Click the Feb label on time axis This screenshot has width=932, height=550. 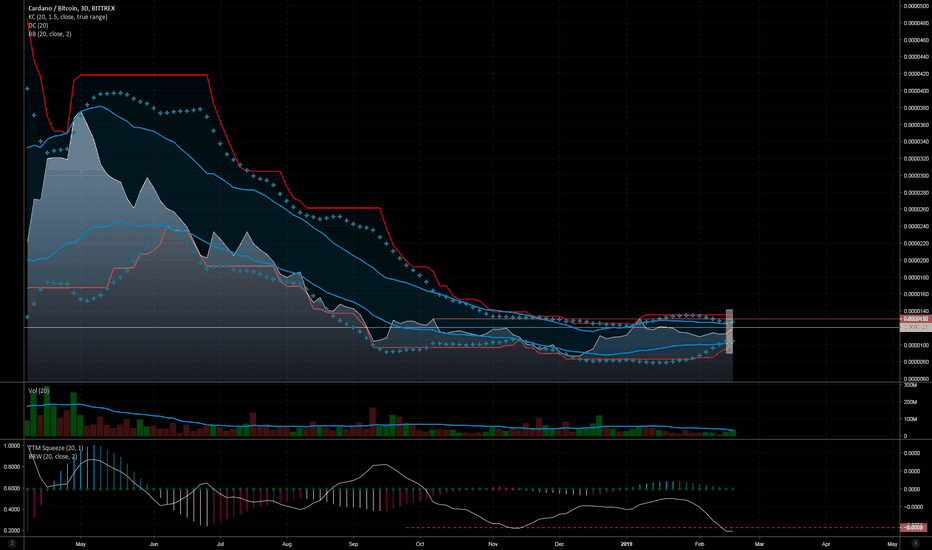point(699,544)
